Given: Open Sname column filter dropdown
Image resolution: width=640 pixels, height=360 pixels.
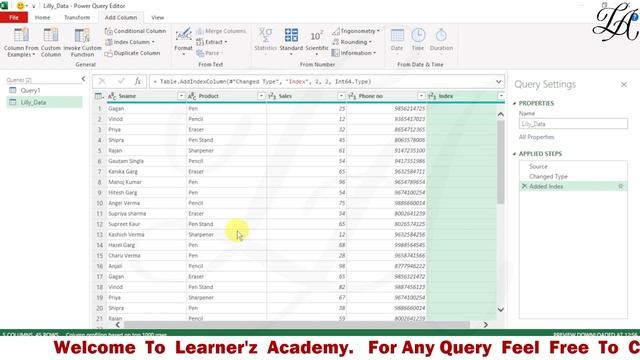Looking at the screenshot, I should coord(181,96).
